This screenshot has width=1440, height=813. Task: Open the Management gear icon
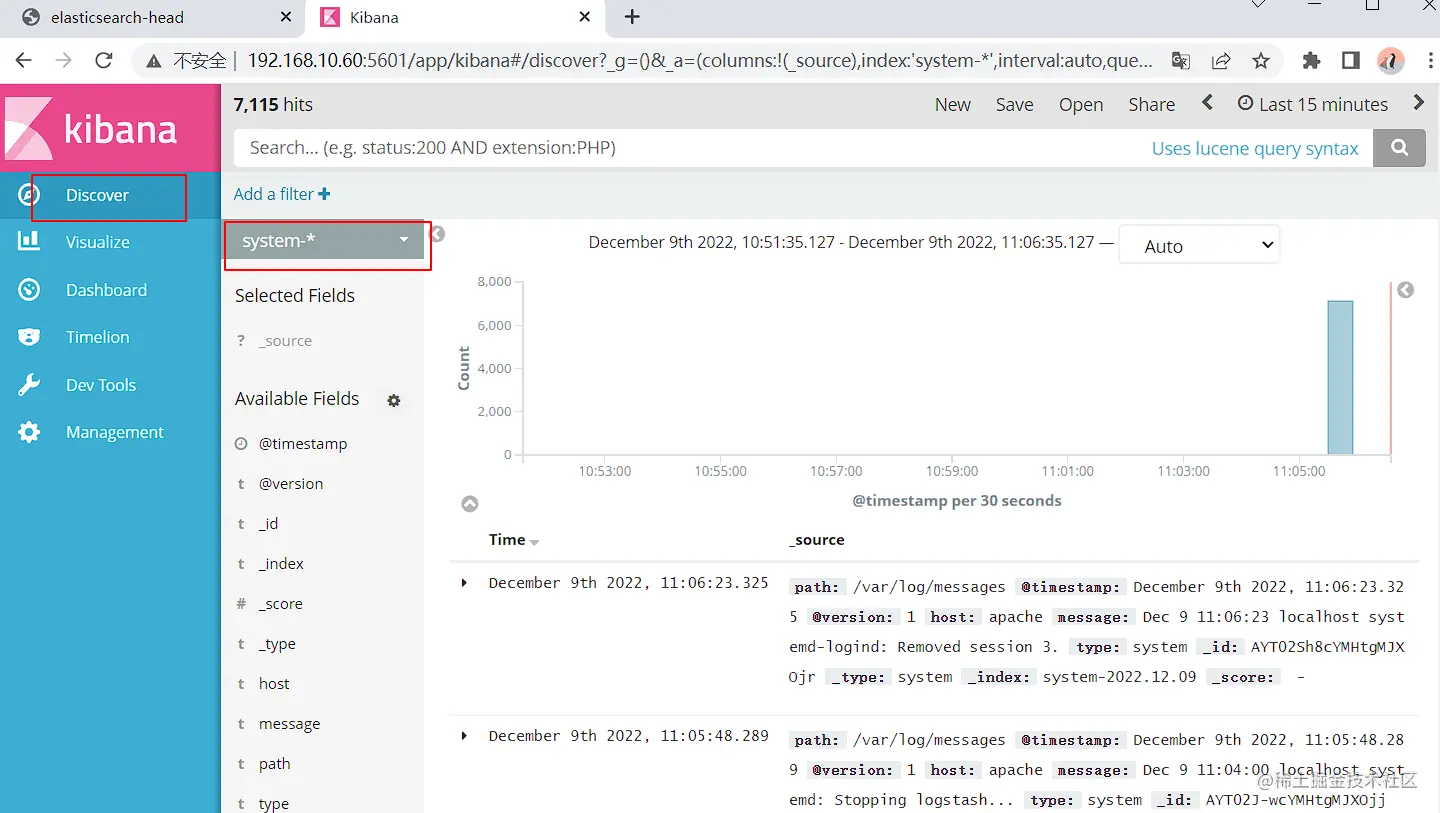29,432
